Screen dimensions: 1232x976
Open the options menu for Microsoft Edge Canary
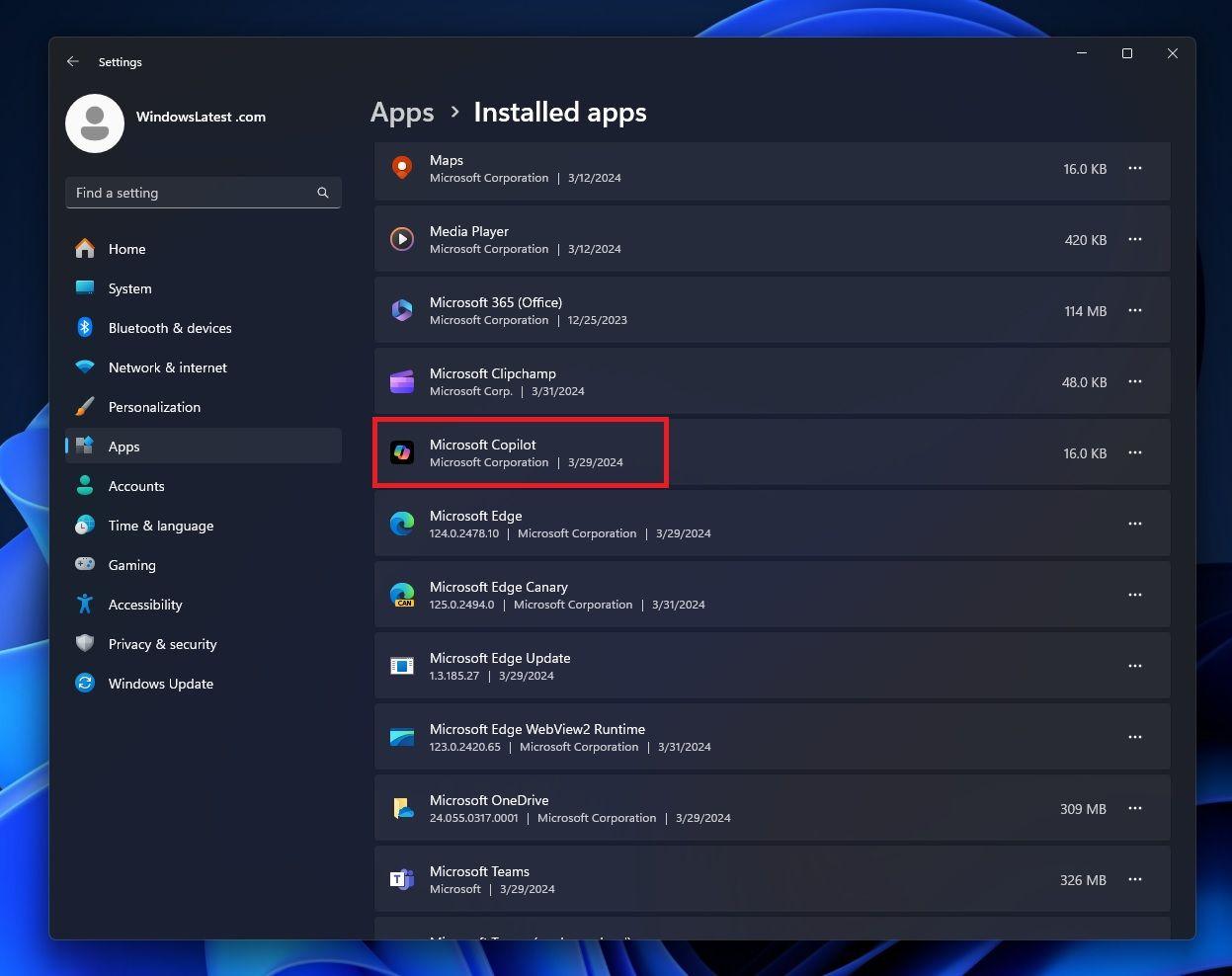[1134, 595]
